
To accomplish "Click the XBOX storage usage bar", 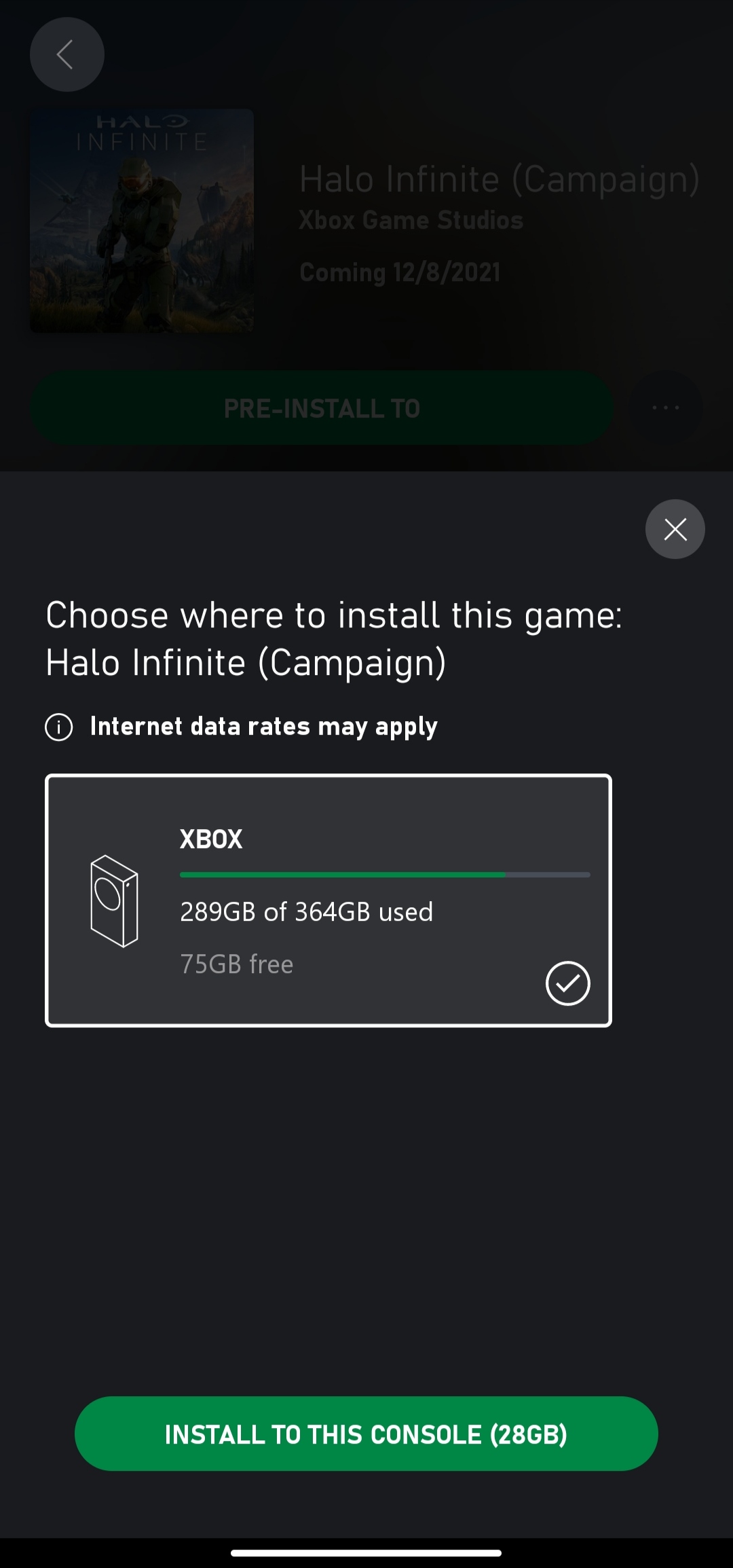I will click(x=385, y=875).
